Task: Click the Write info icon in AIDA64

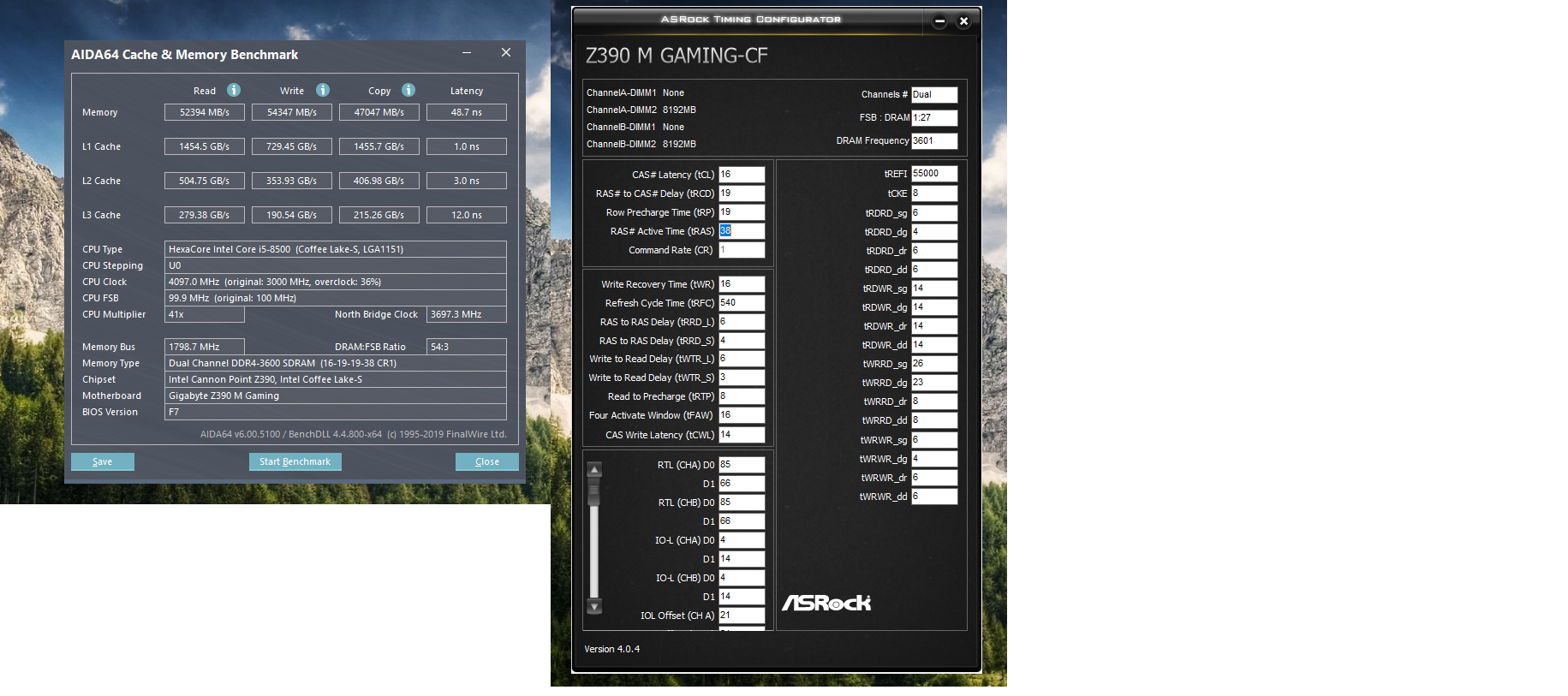Action: pos(323,90)
